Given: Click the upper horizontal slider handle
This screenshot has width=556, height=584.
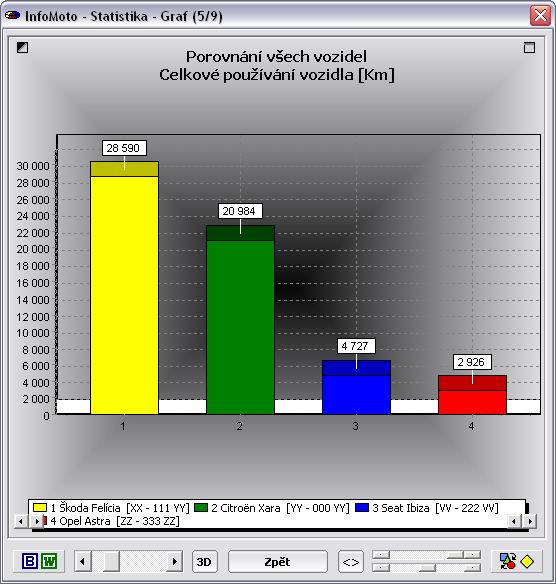Looking at the screenshot, I should 455,555.
